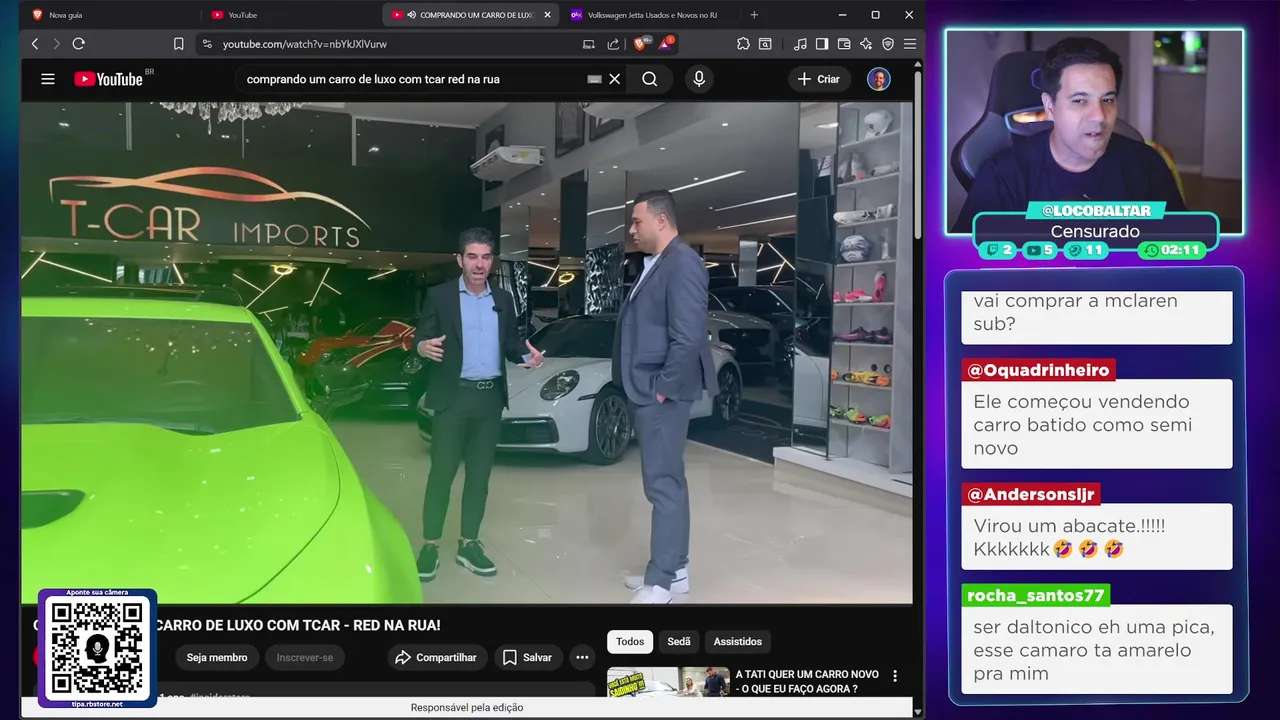Click the Inscrever-se subscribe button
Screen dimensions: 1280x720
tap(305, 657)
